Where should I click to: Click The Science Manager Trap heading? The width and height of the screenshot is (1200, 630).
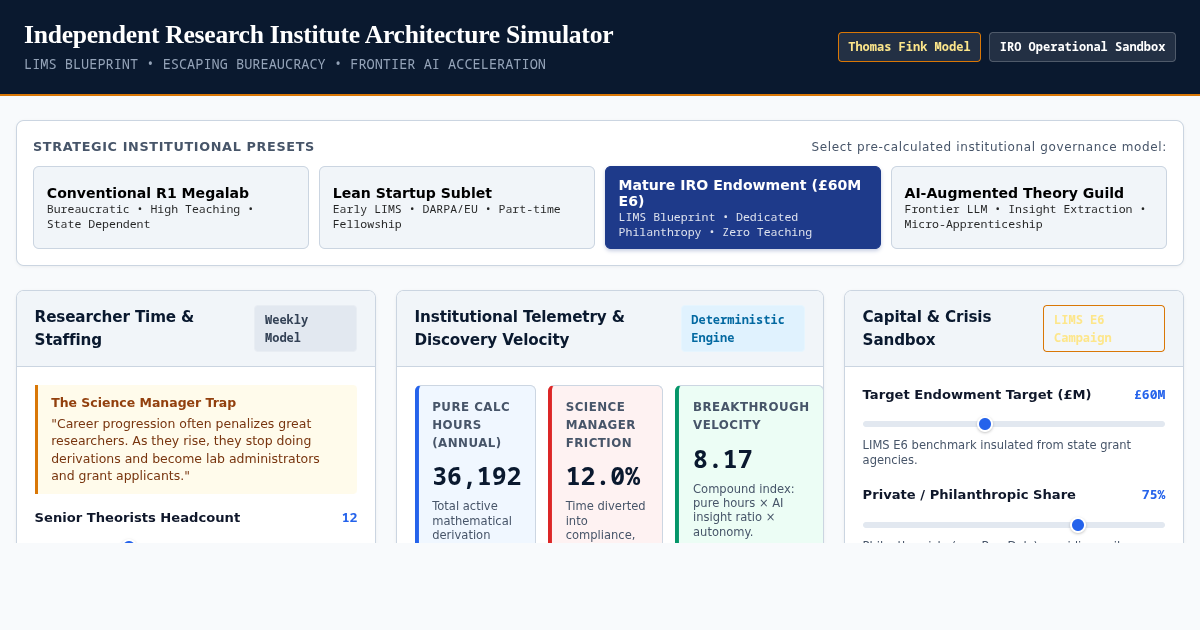[143, 403]
